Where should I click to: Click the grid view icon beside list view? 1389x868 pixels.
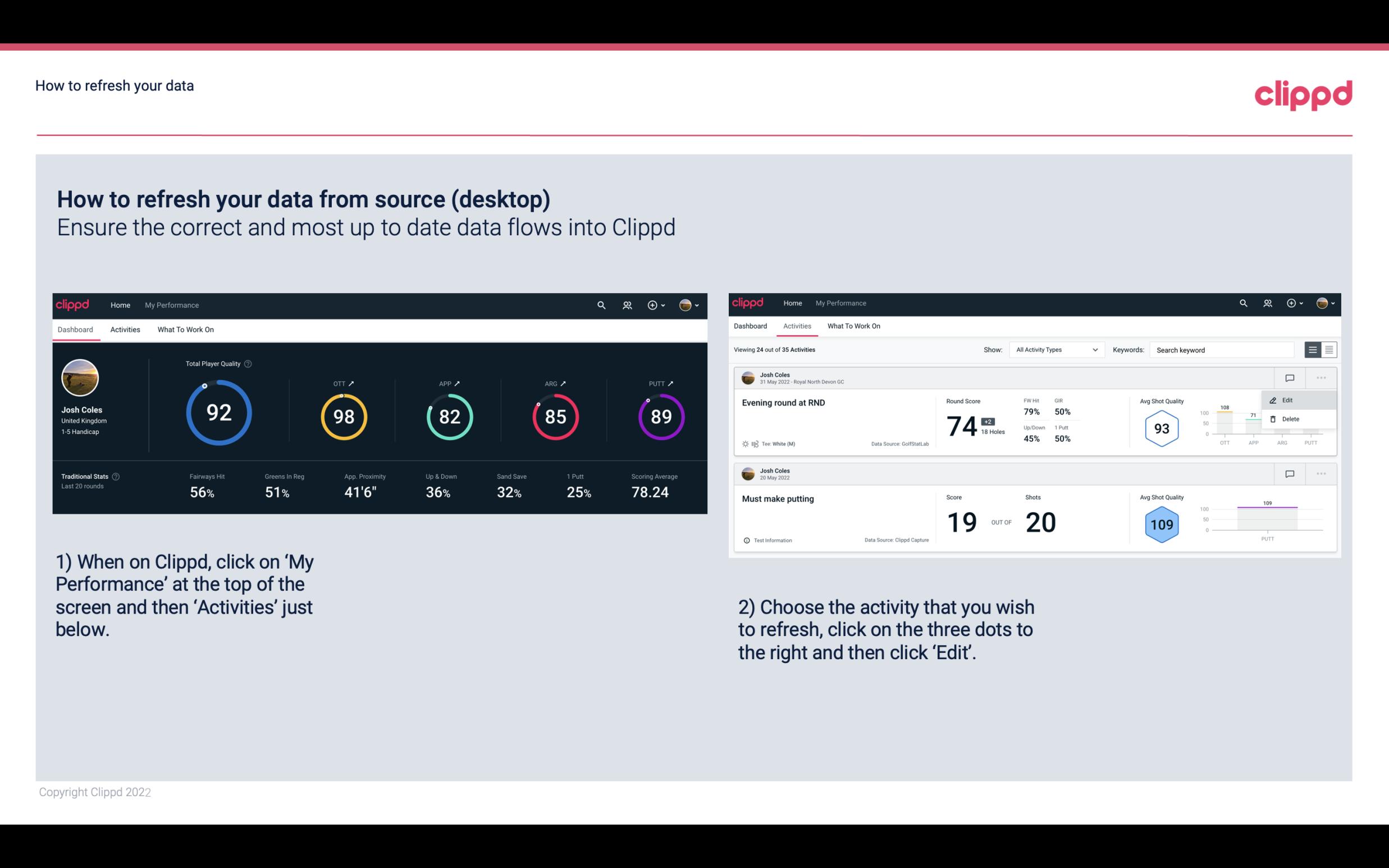coord(1328,349)
